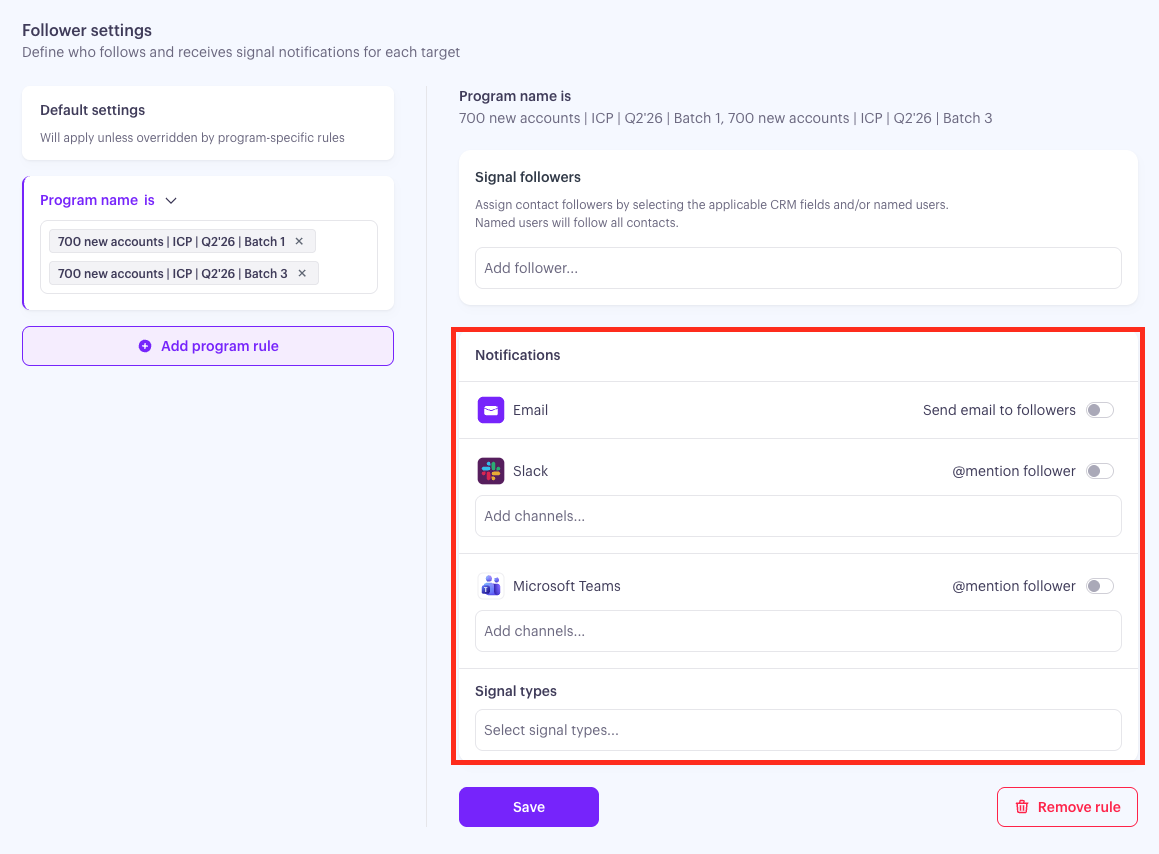Click the trash icon on Remove rule
Image resolution: width=1159 pixels, height=854 pixels.
tap(1022, 807)
